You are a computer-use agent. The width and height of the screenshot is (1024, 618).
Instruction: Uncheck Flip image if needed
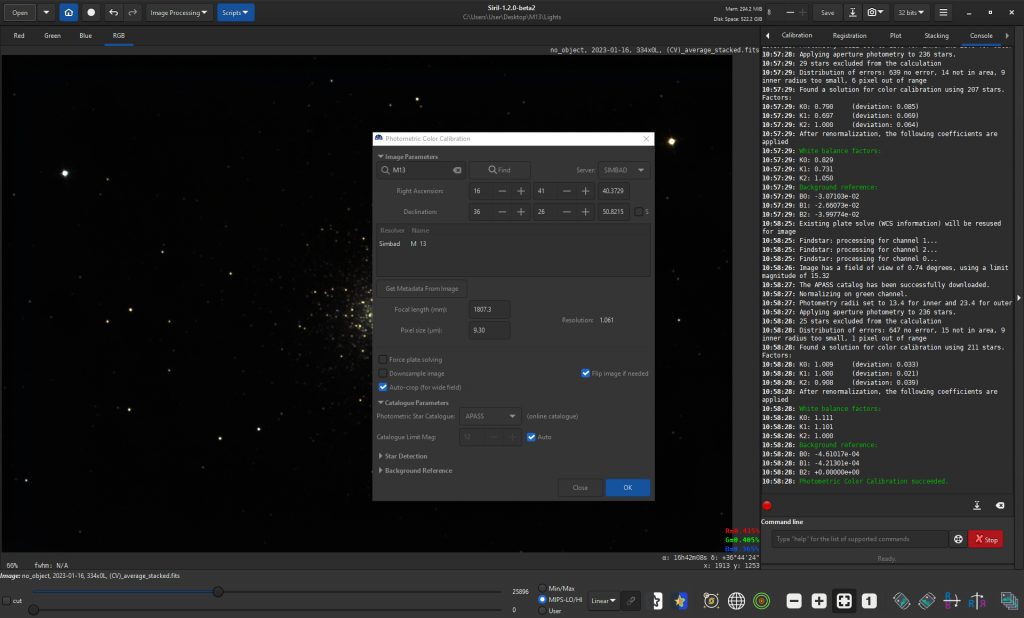[x=585, y=373]
